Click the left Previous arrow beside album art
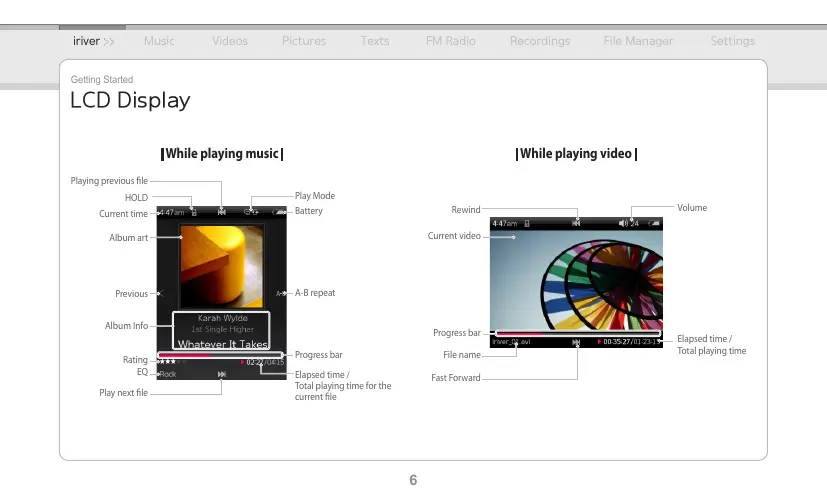The width and height of the screenshot is (827, 502). click(162, 293)
